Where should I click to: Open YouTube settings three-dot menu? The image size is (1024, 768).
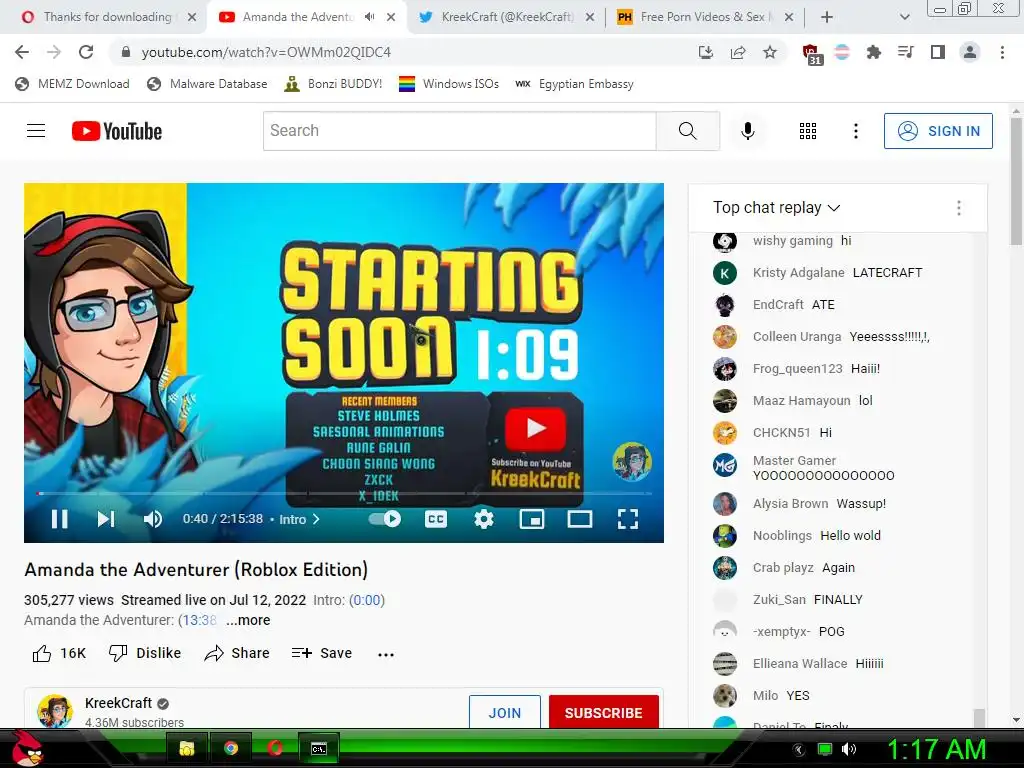856,131
